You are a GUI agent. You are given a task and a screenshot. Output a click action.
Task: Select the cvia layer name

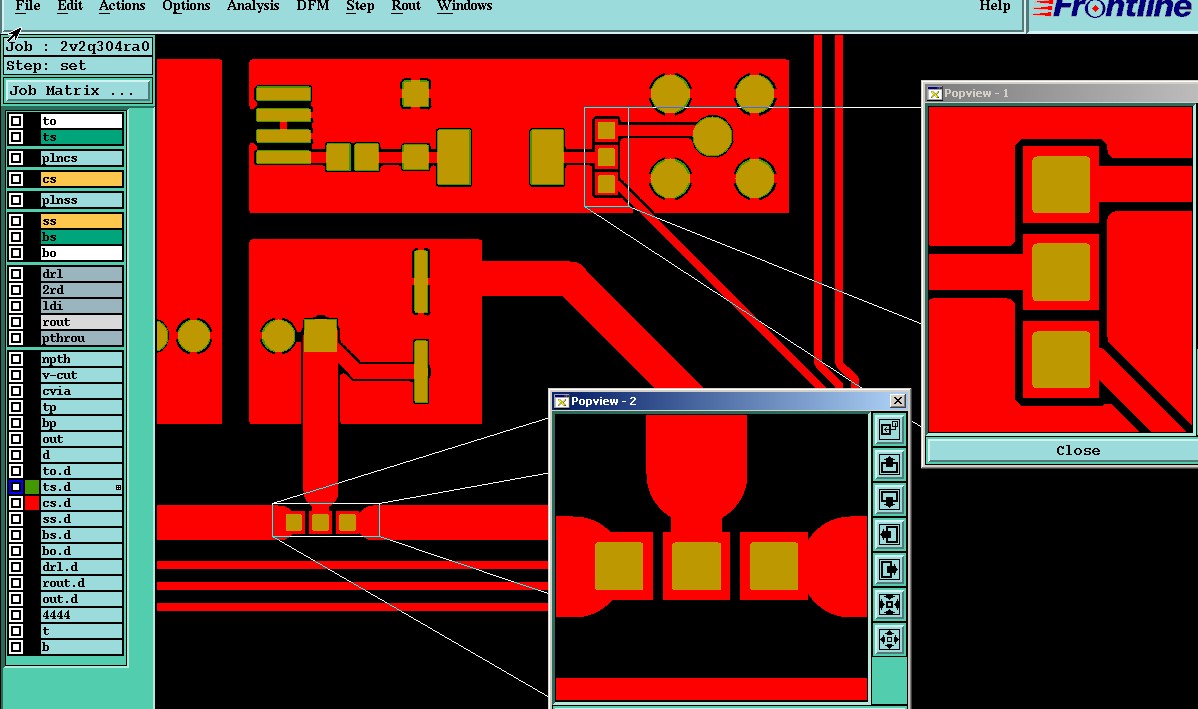coord(81,391)
